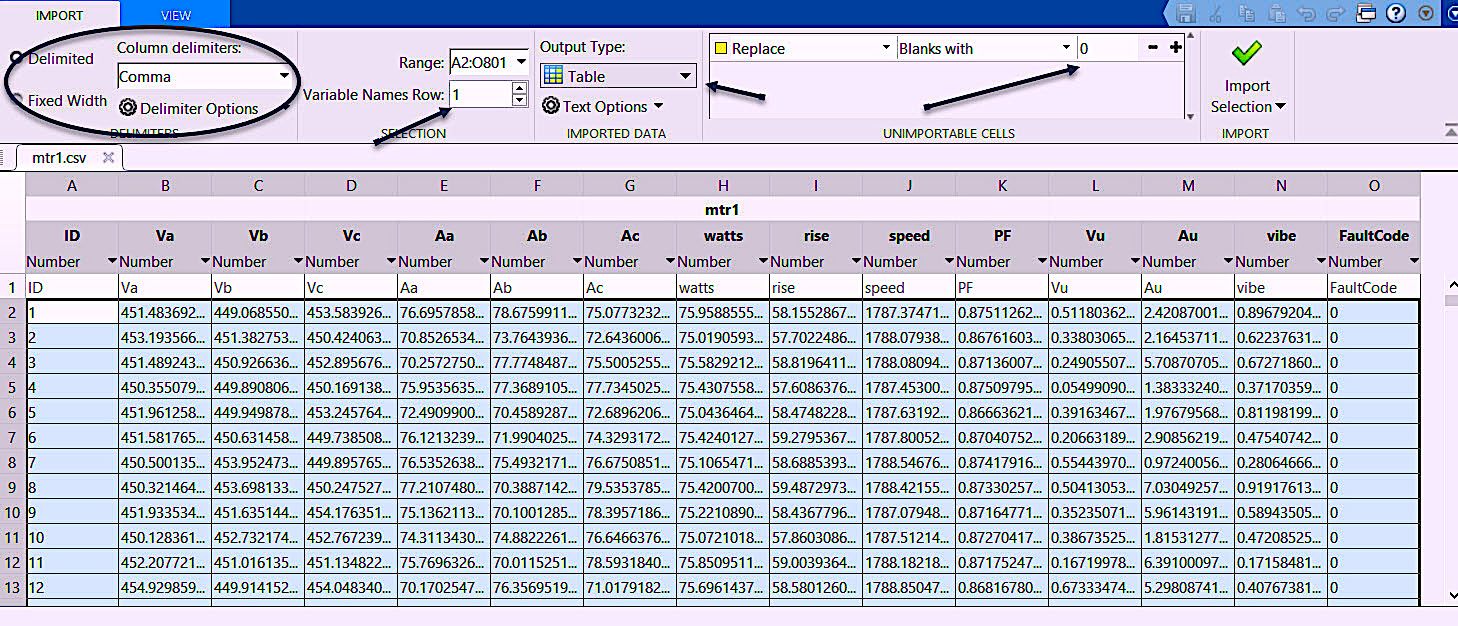Open Delimiter Options gear button
The image size is (1458, 626).
190,108
